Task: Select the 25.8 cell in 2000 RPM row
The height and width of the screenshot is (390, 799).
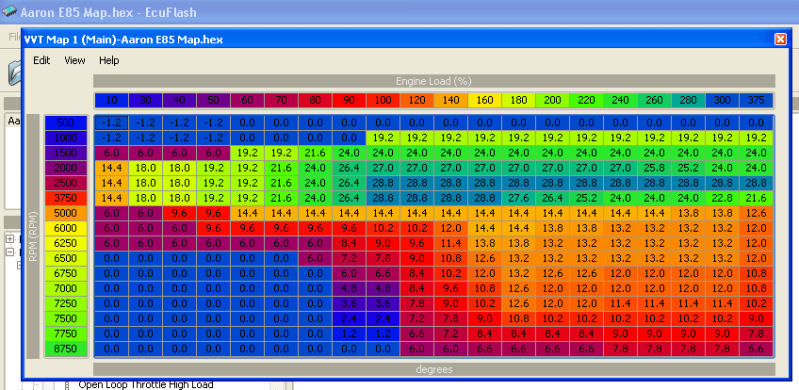Action: coord(654,168)
